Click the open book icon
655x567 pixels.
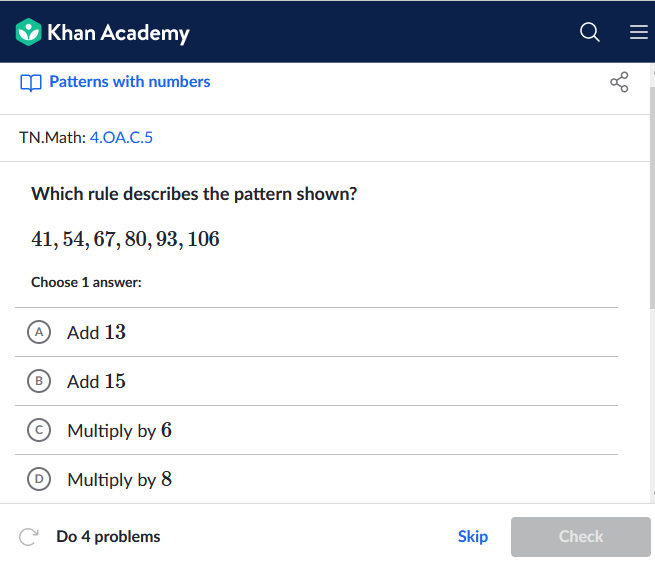click(31, 83)
